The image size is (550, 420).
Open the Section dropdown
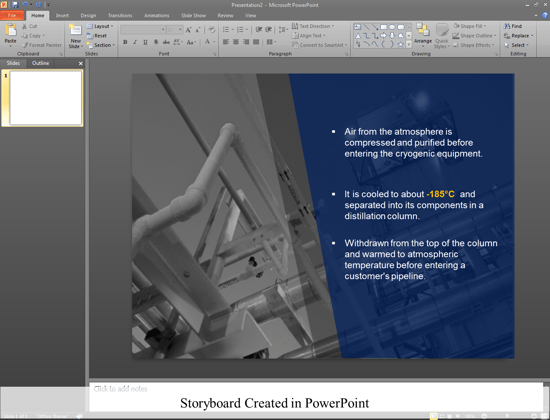pyautogui.click(x=101, y=45)
